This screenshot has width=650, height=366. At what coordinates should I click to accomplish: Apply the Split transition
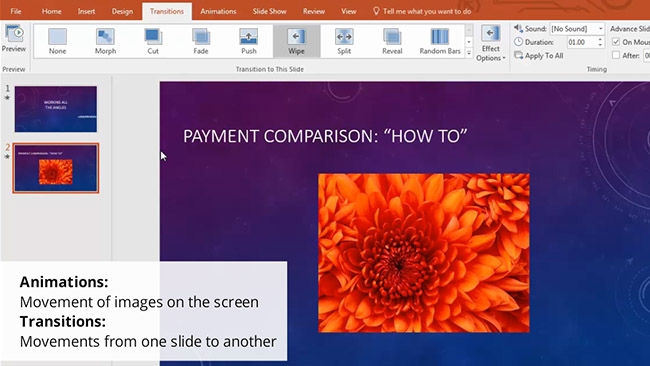[344, 41]
